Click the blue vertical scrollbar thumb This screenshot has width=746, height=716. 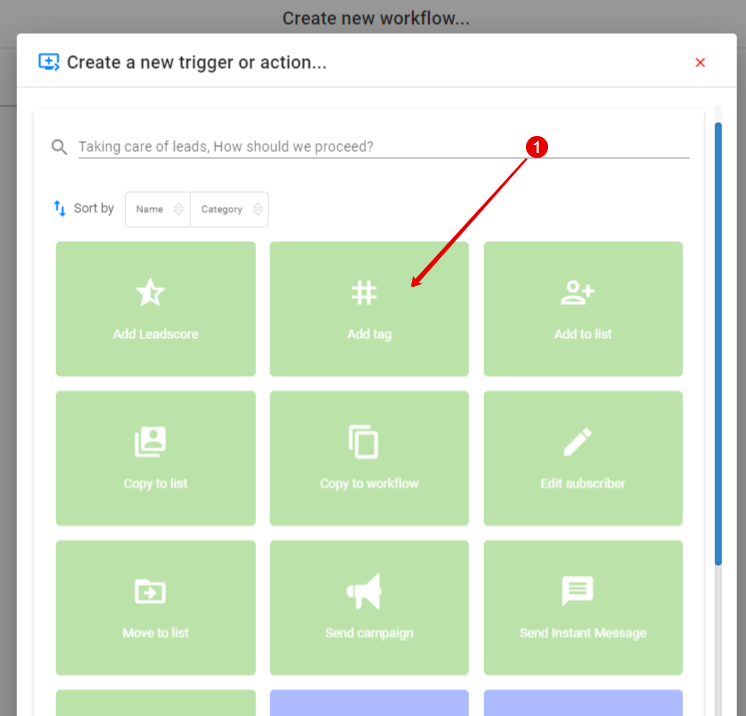[718, 343]
